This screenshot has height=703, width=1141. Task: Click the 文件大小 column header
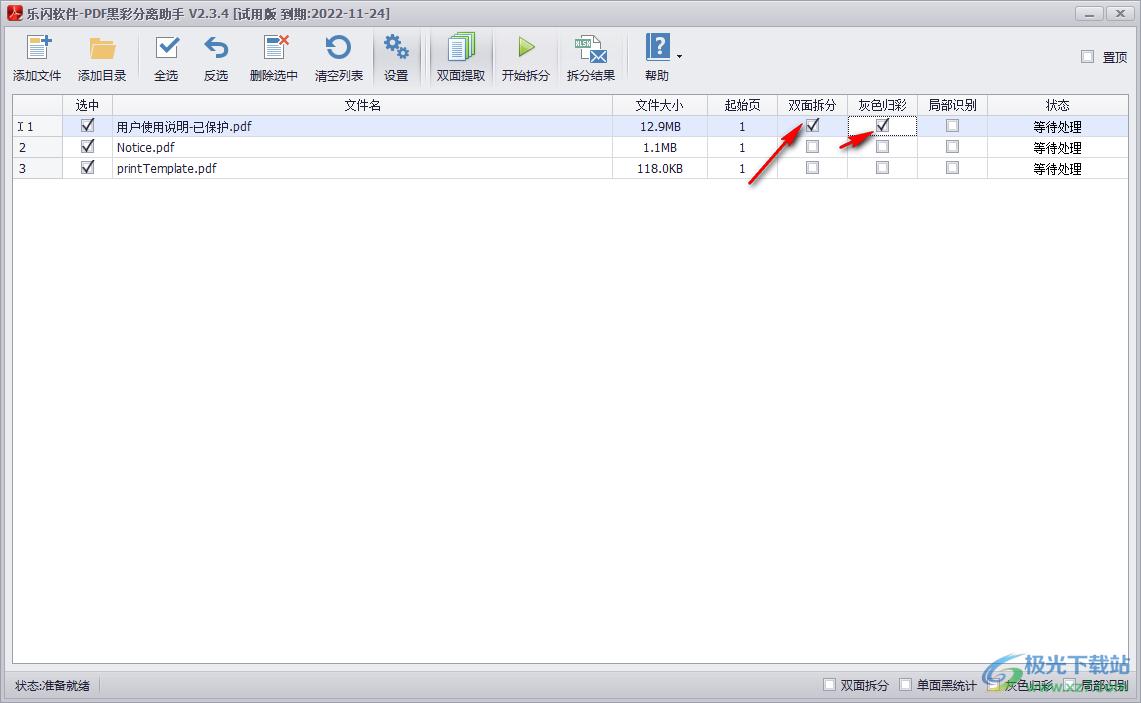click(660, 105)
